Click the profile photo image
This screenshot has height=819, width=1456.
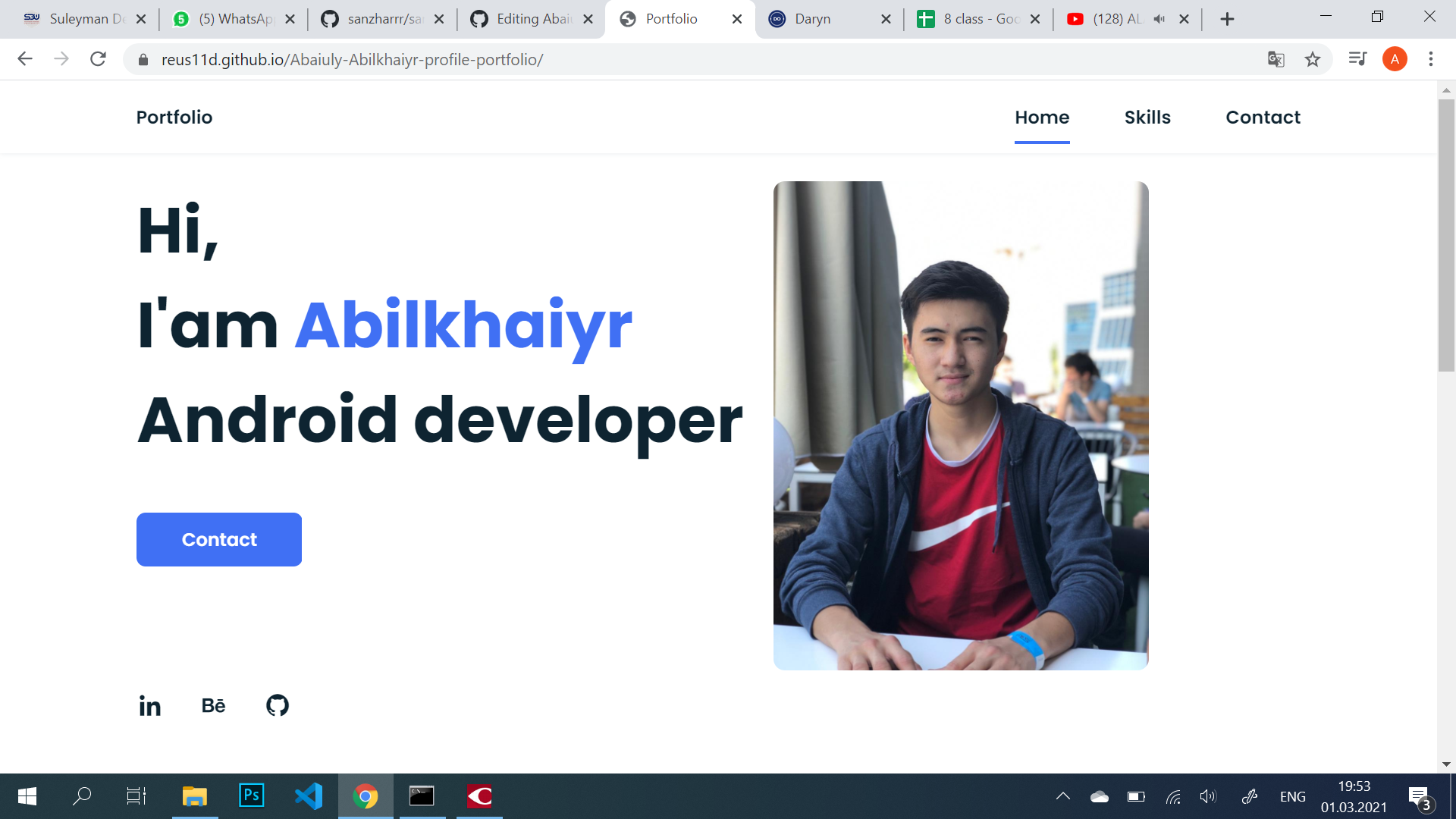pos(960,425)
